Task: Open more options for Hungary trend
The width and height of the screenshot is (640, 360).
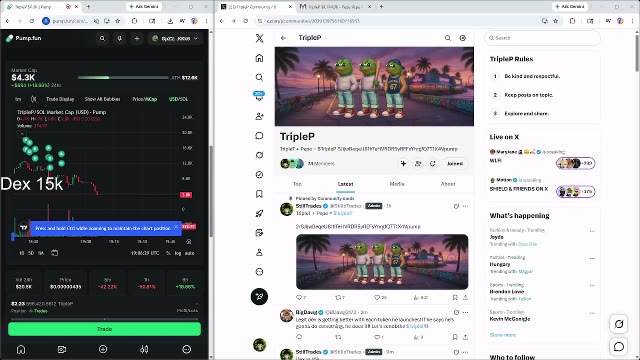Action: click(x=592, y=258)
